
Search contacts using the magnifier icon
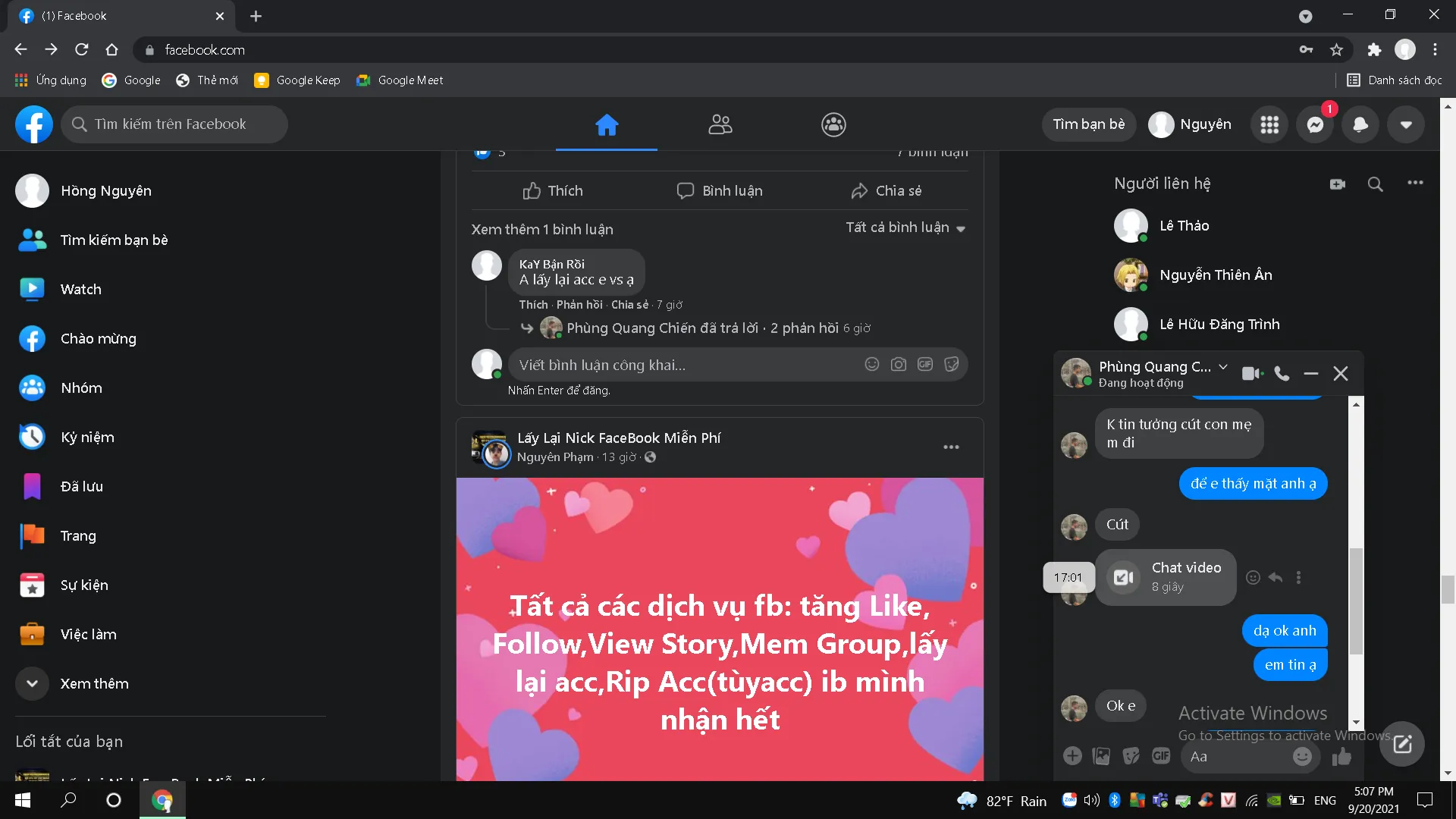1375,184
